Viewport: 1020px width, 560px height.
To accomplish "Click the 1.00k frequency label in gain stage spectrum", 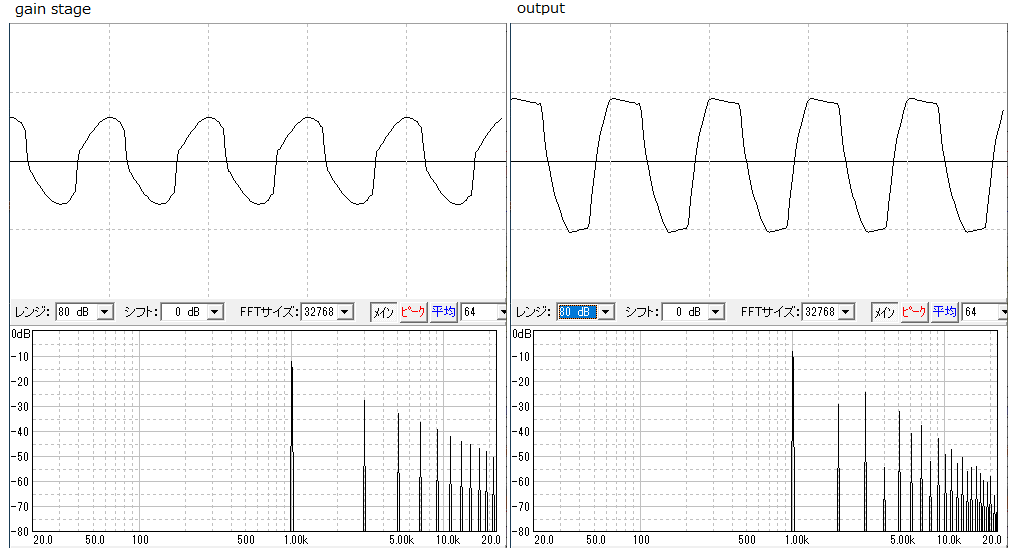I will pos(296,540).
